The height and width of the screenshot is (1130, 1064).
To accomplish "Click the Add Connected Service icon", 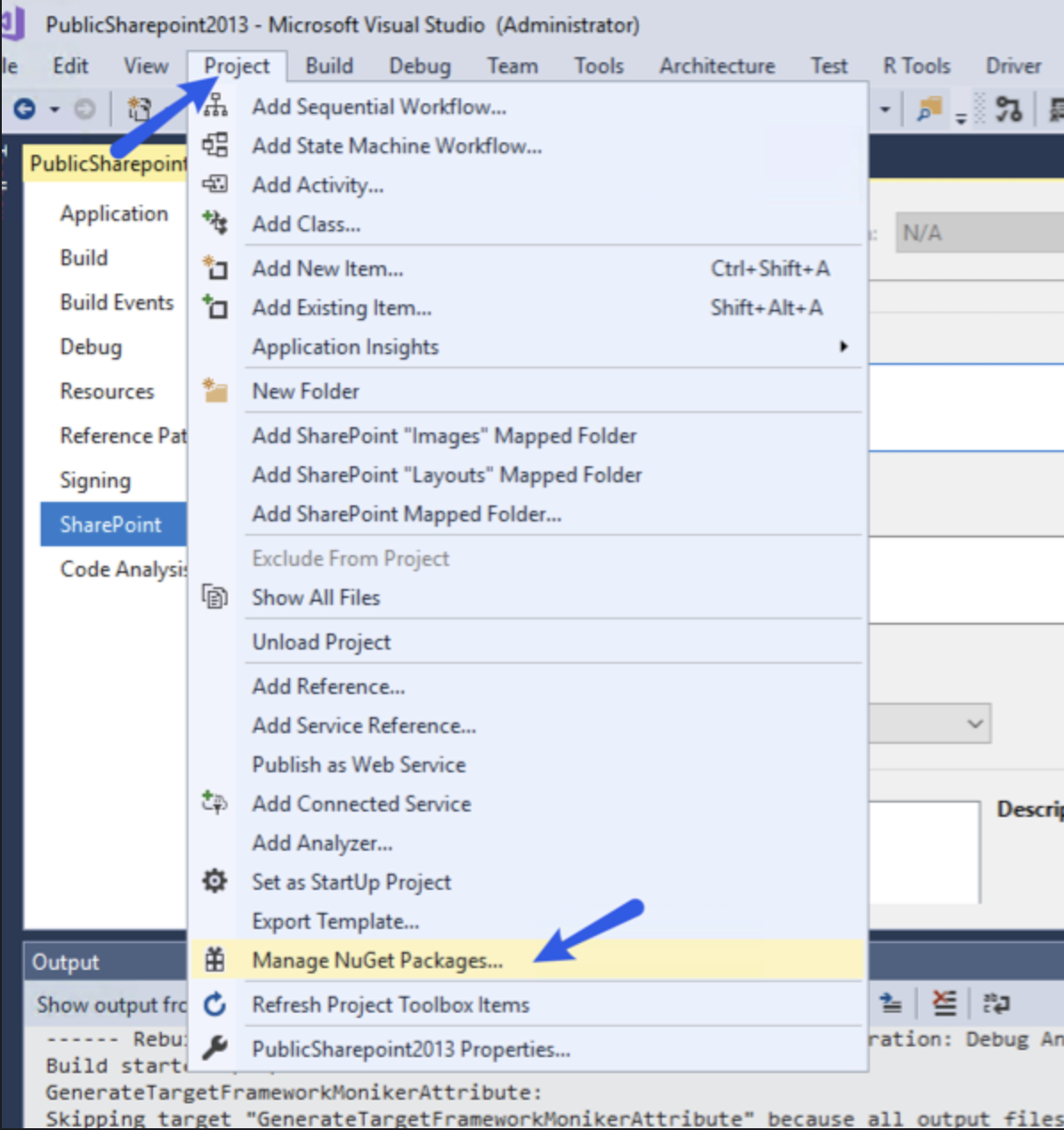I will coord(214,803).
